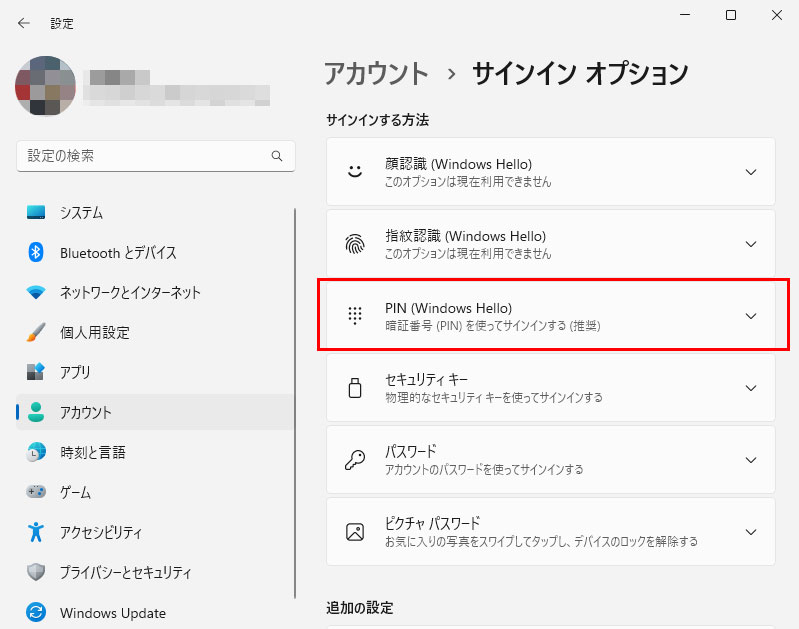Maximize the 設定 window
This screenshot has height=629, width=799.
731,15
